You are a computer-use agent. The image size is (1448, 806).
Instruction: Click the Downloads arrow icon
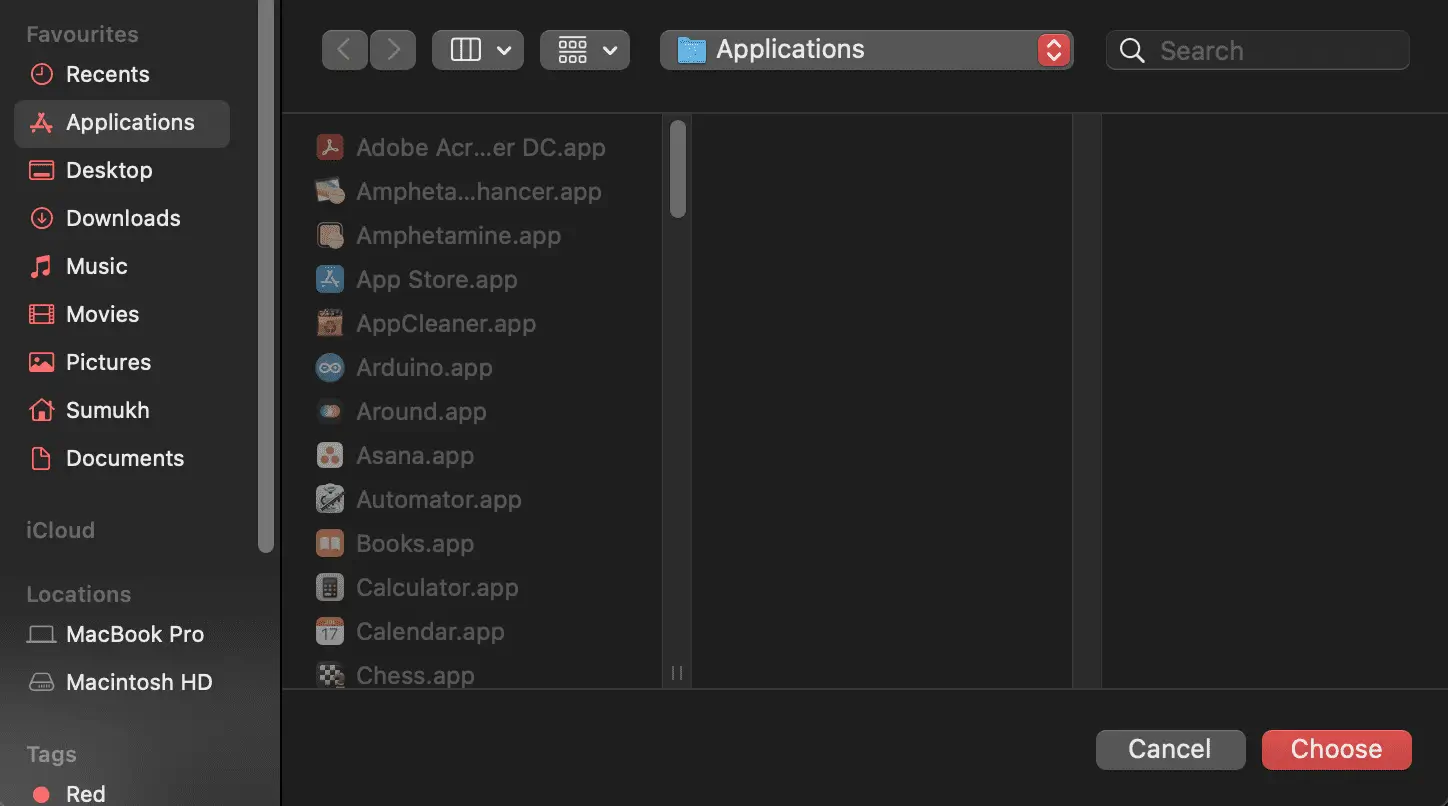click(41, 219)
